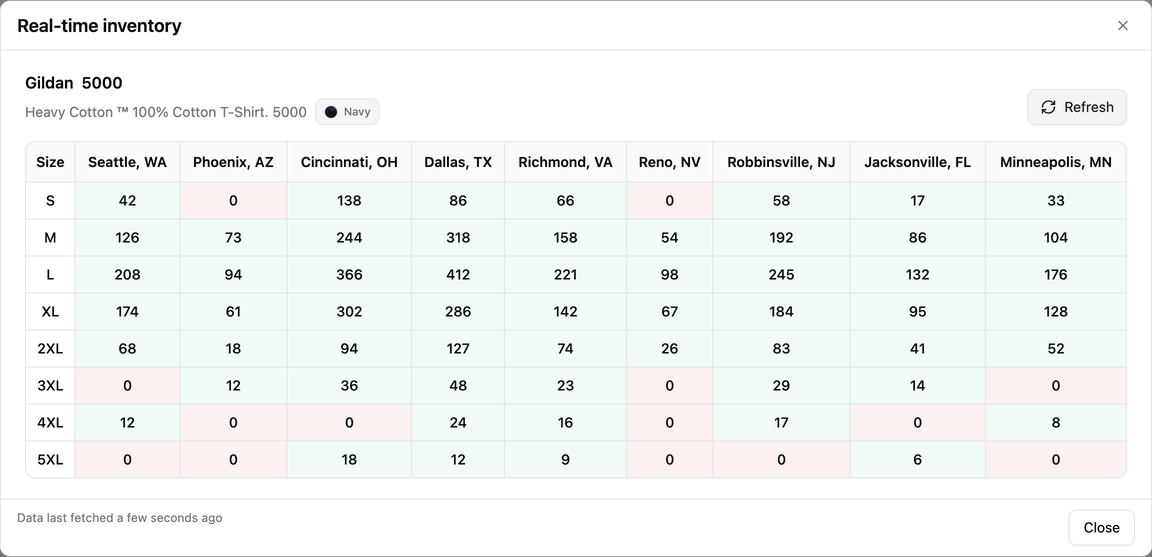Select the Reno, NV column header
The height and width of the screenshot is (557, 1152).
pyautogui.click(x=669, y=162)
